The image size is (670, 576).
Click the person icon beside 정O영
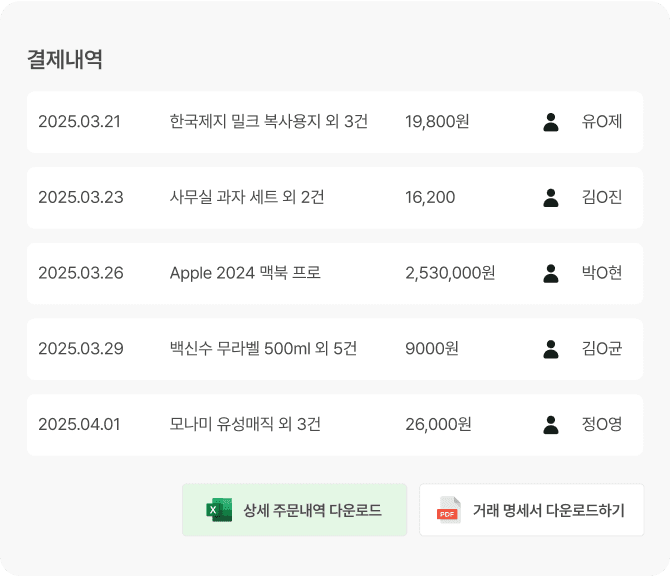pos(551,425)
